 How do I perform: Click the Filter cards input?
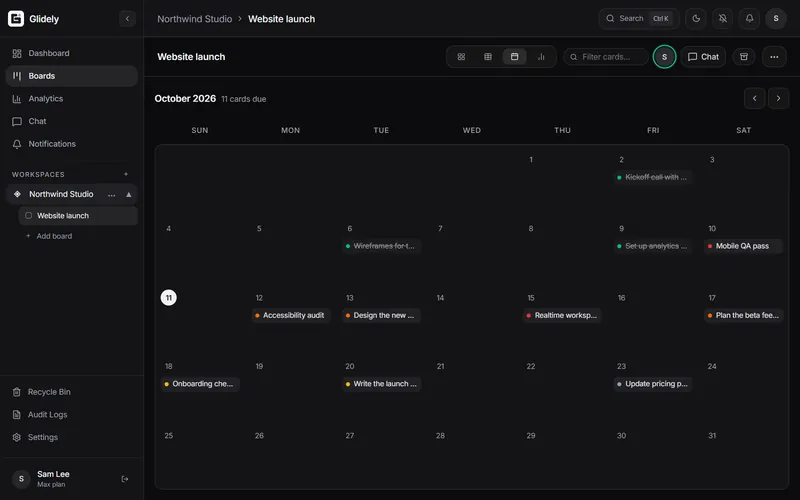tap(606, 57)
